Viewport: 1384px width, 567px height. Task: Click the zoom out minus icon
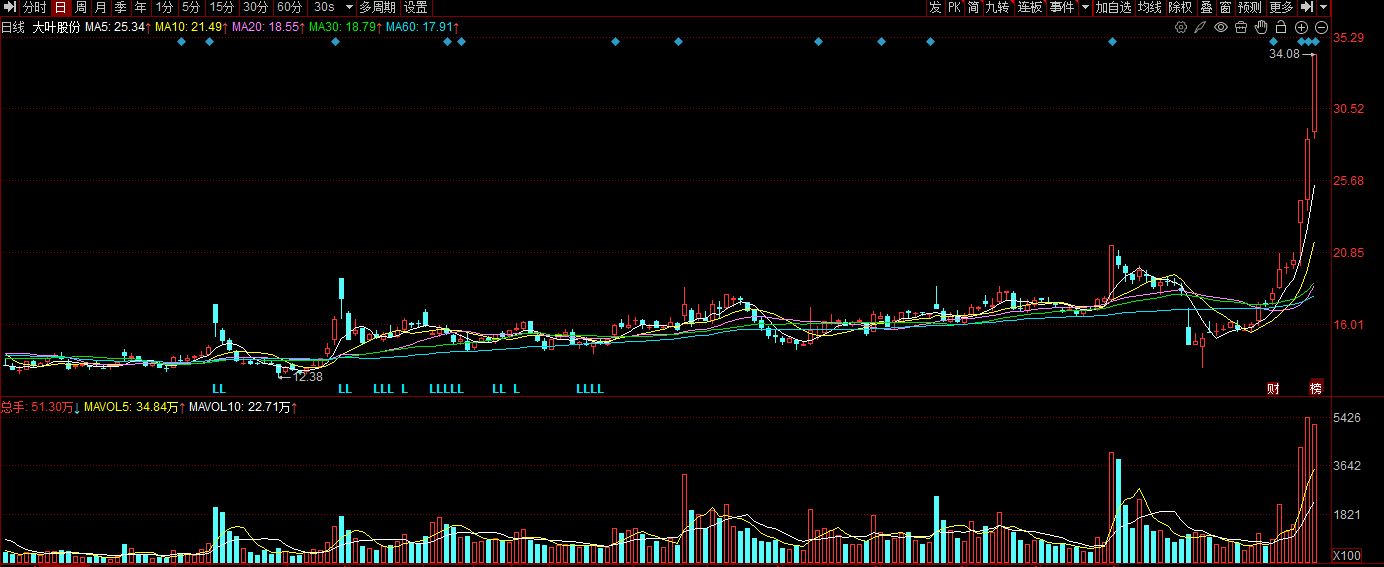[1321, 27]
